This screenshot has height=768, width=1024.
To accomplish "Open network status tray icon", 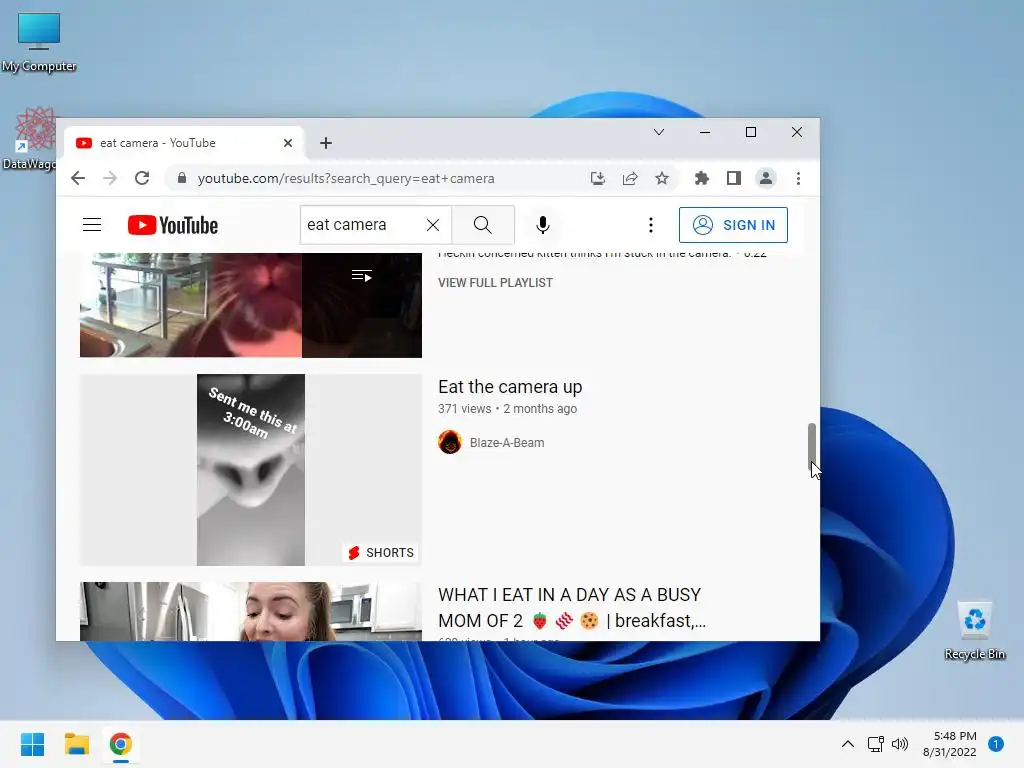I will [875, 744].
